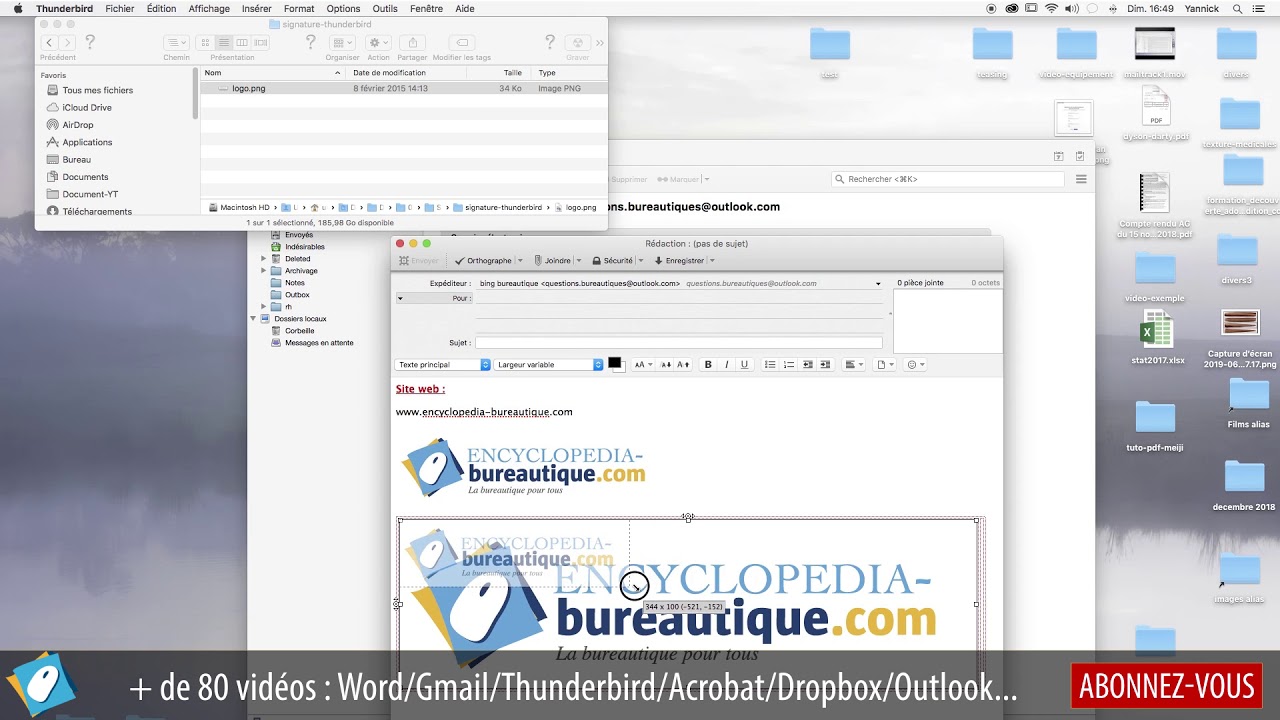Toggle underline formatting
The width and height of the screenshot is (1280, 720).
tap(744, 365)
